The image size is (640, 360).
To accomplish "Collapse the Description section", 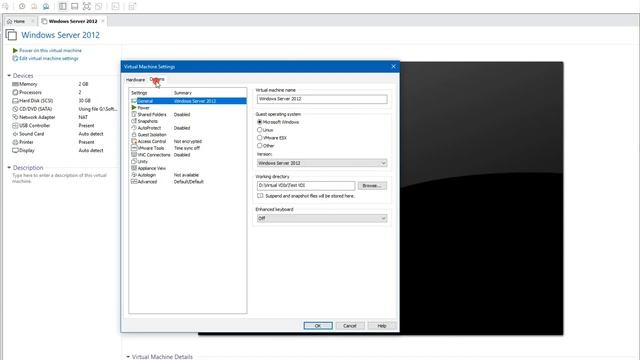I will pos(9,167).
